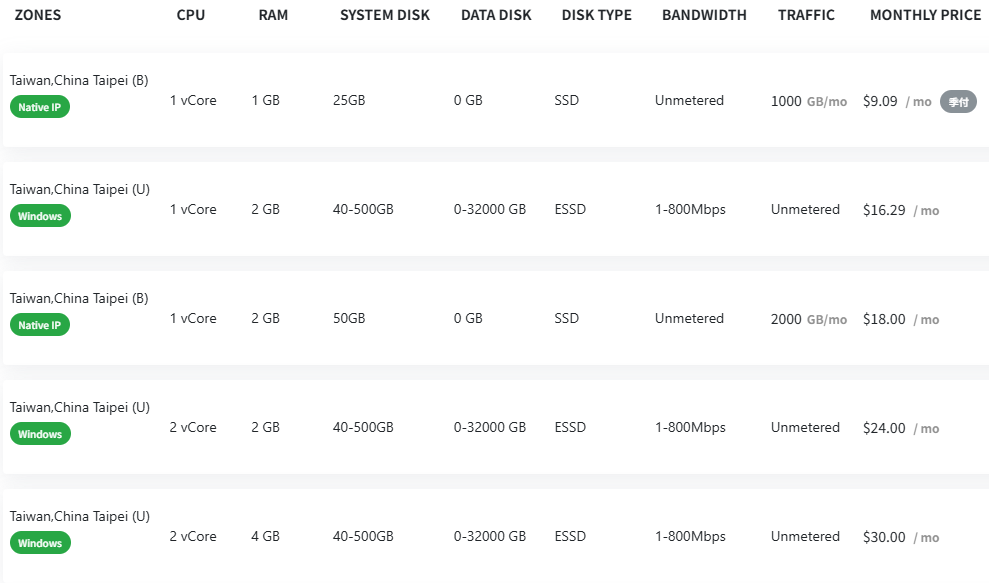Open Taiwan,China Taipei (B) zone in the $18.00 plan
The image size is (989, 583).
[79, 298]
